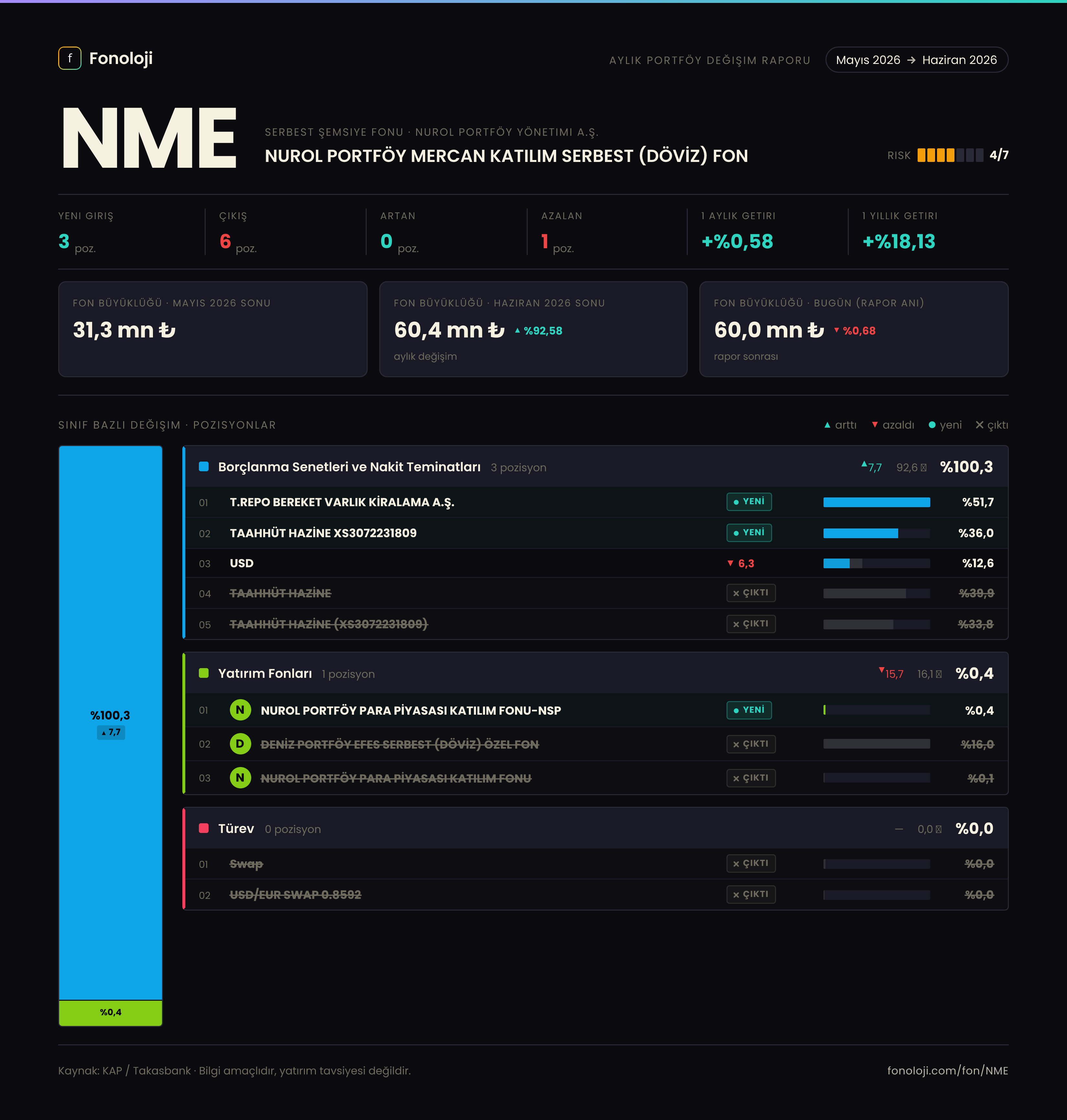Click the green square beside Yatırım Fonları
The width and height of the screenshot is (1067, 1120).
pos(204,673)
